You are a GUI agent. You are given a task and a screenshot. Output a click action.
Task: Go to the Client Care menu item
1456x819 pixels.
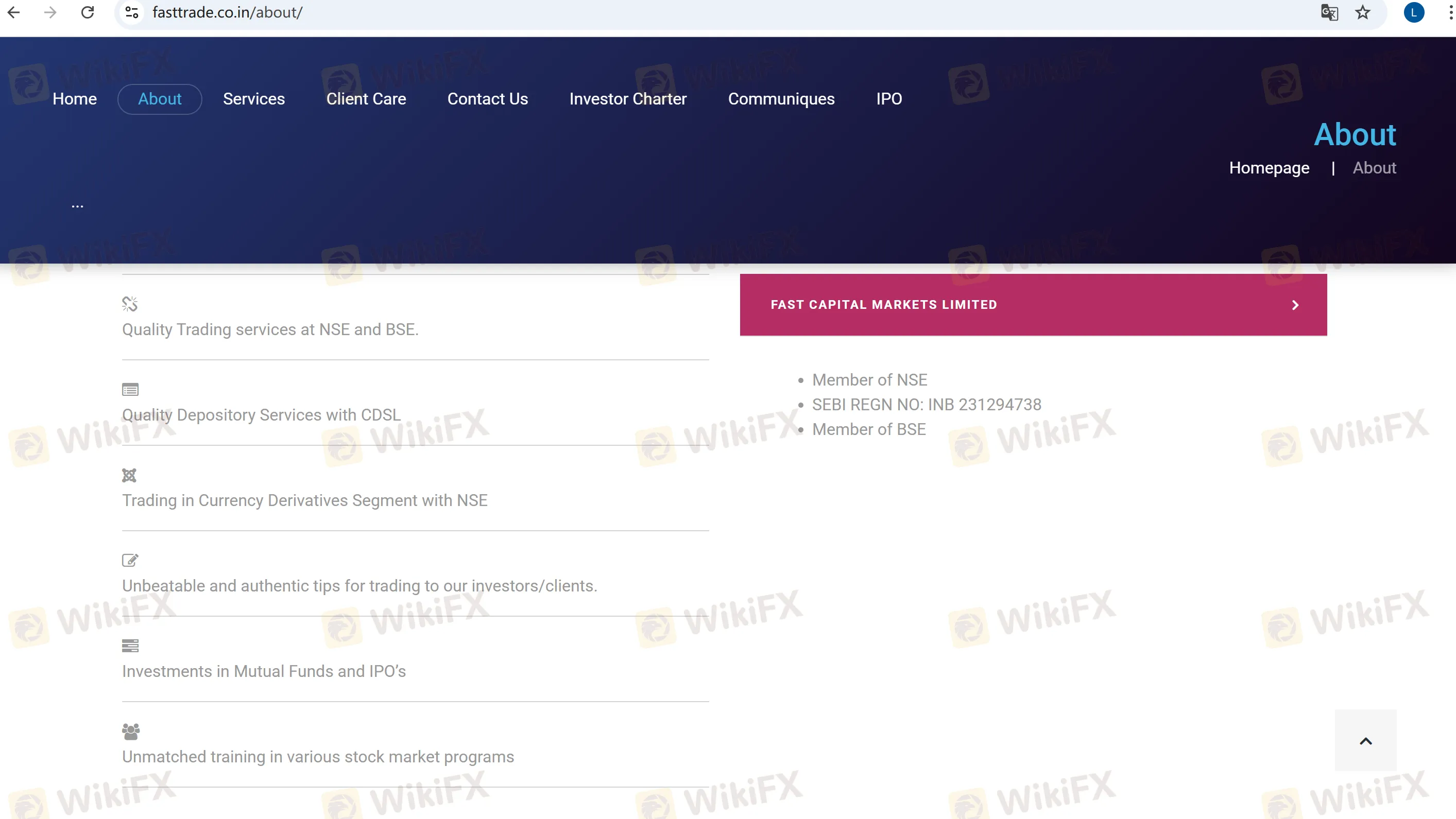pyautogui.click(x=366, y=99)
